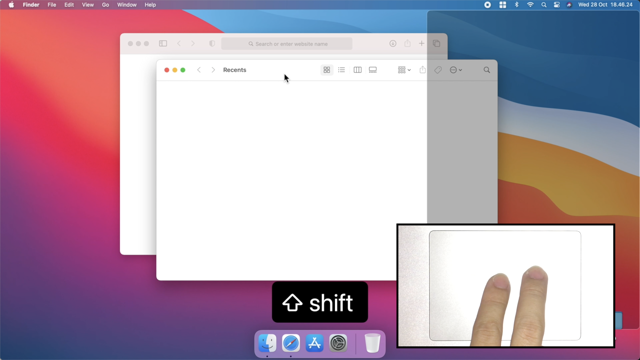Click the screen recording menu bar icon
The width and height of the screenshot is (640, 360).
487,5
